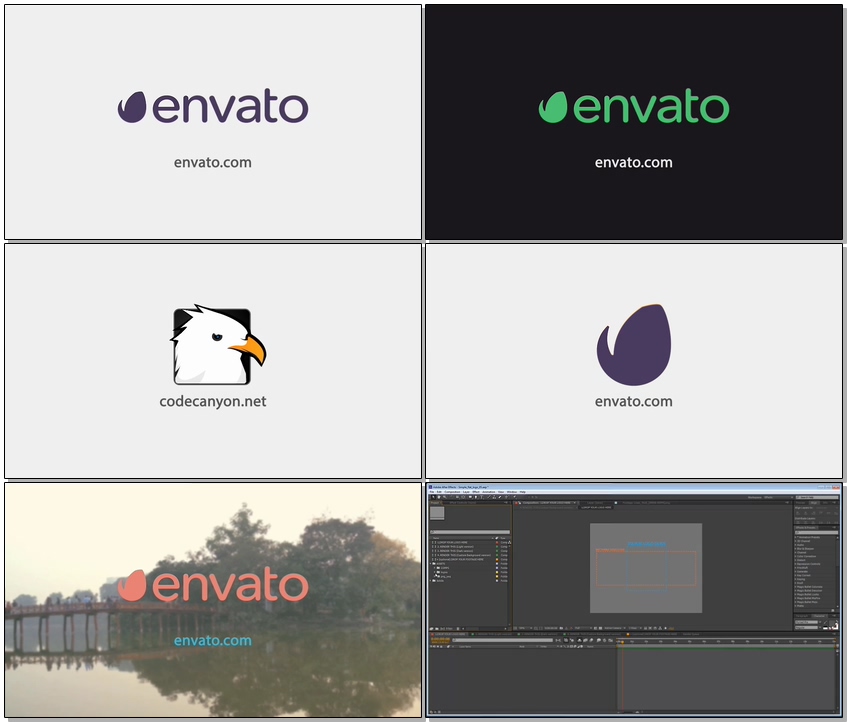Open the codecanyon.net eagle logo preview
The height and width of the screenshot is (722, 848).
click(x=213, y=361)
